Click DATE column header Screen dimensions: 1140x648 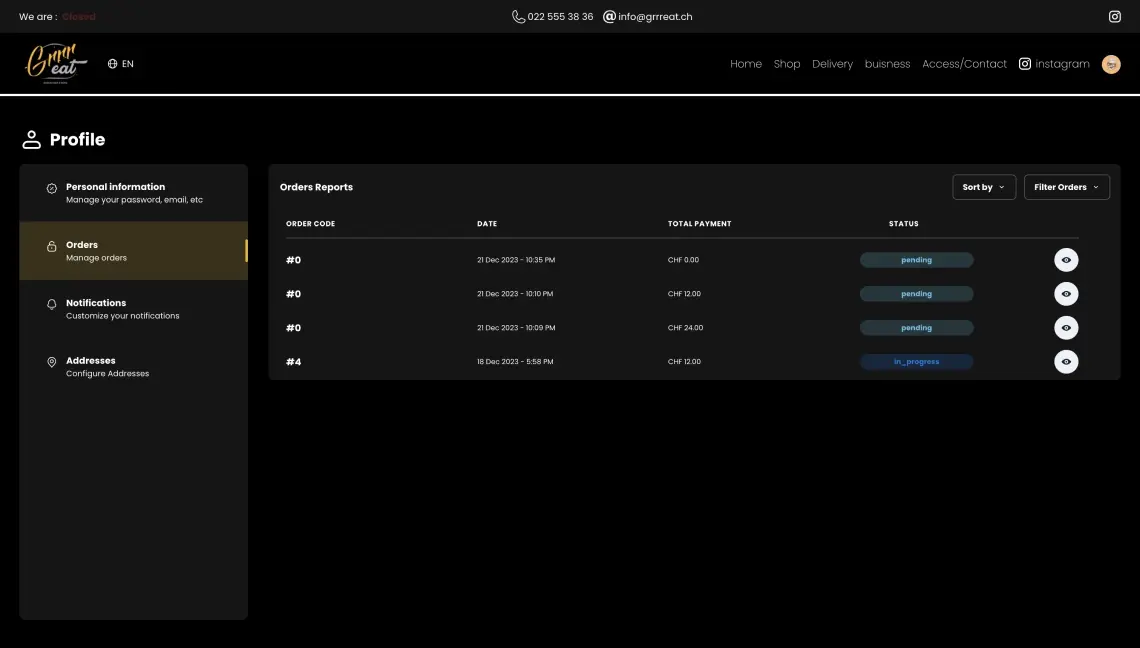(487, 224)
